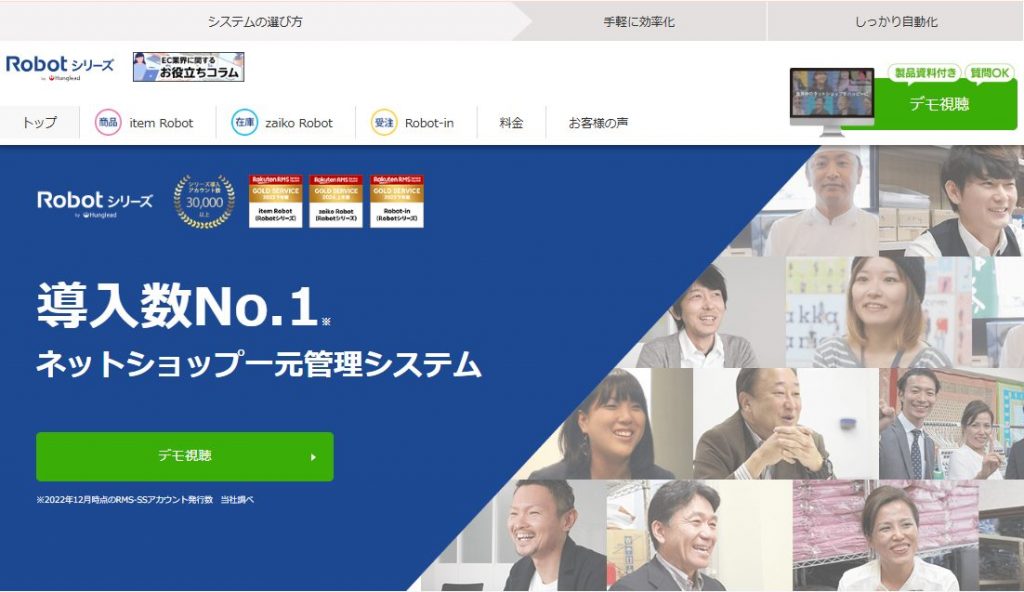
Task: Click the green デモ視聴 header button
Action: (940, 104)
